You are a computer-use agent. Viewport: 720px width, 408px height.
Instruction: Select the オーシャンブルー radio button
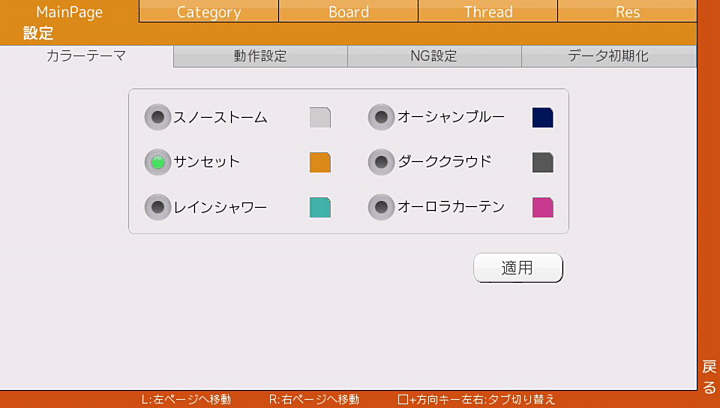[381, 117]
